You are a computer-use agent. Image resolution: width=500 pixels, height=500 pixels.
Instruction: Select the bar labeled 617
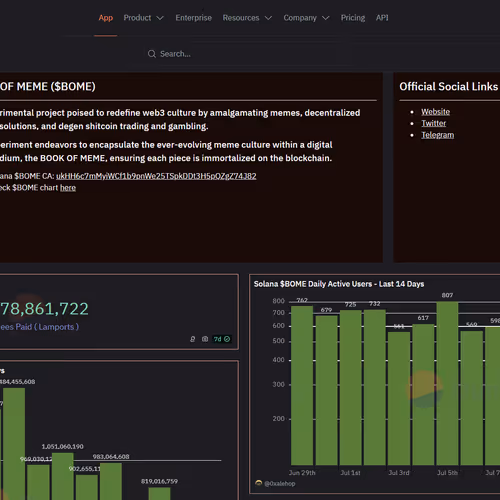pos(423,394)
